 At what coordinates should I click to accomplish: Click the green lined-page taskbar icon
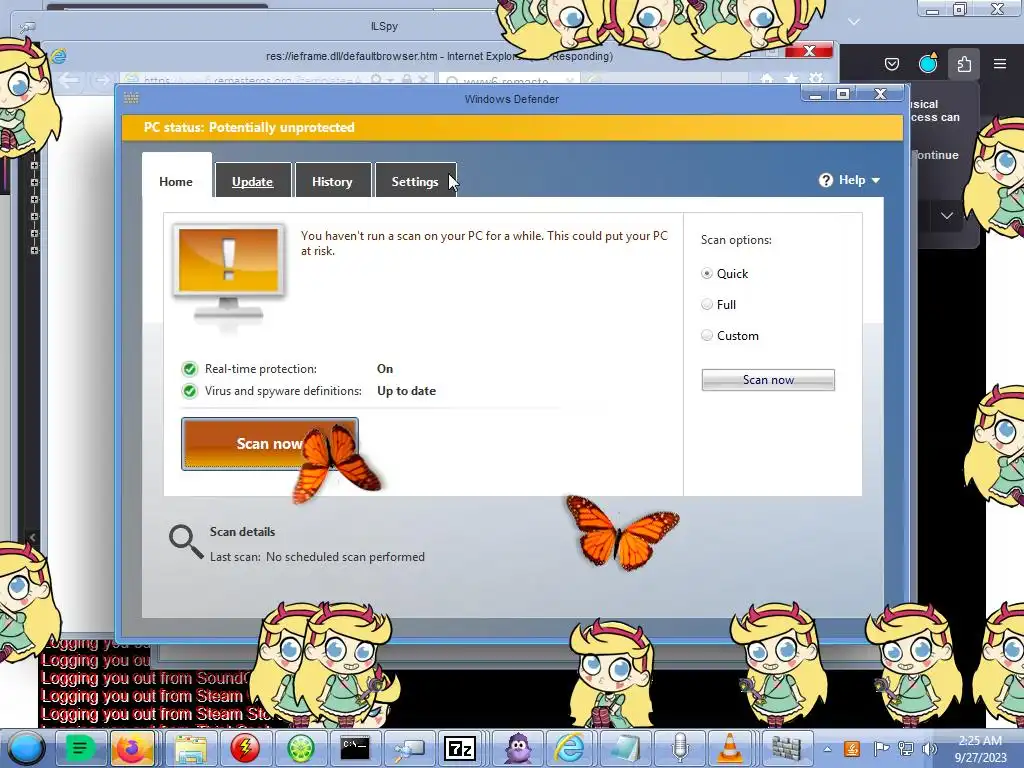pyautogui.click(x=79, y=748)
